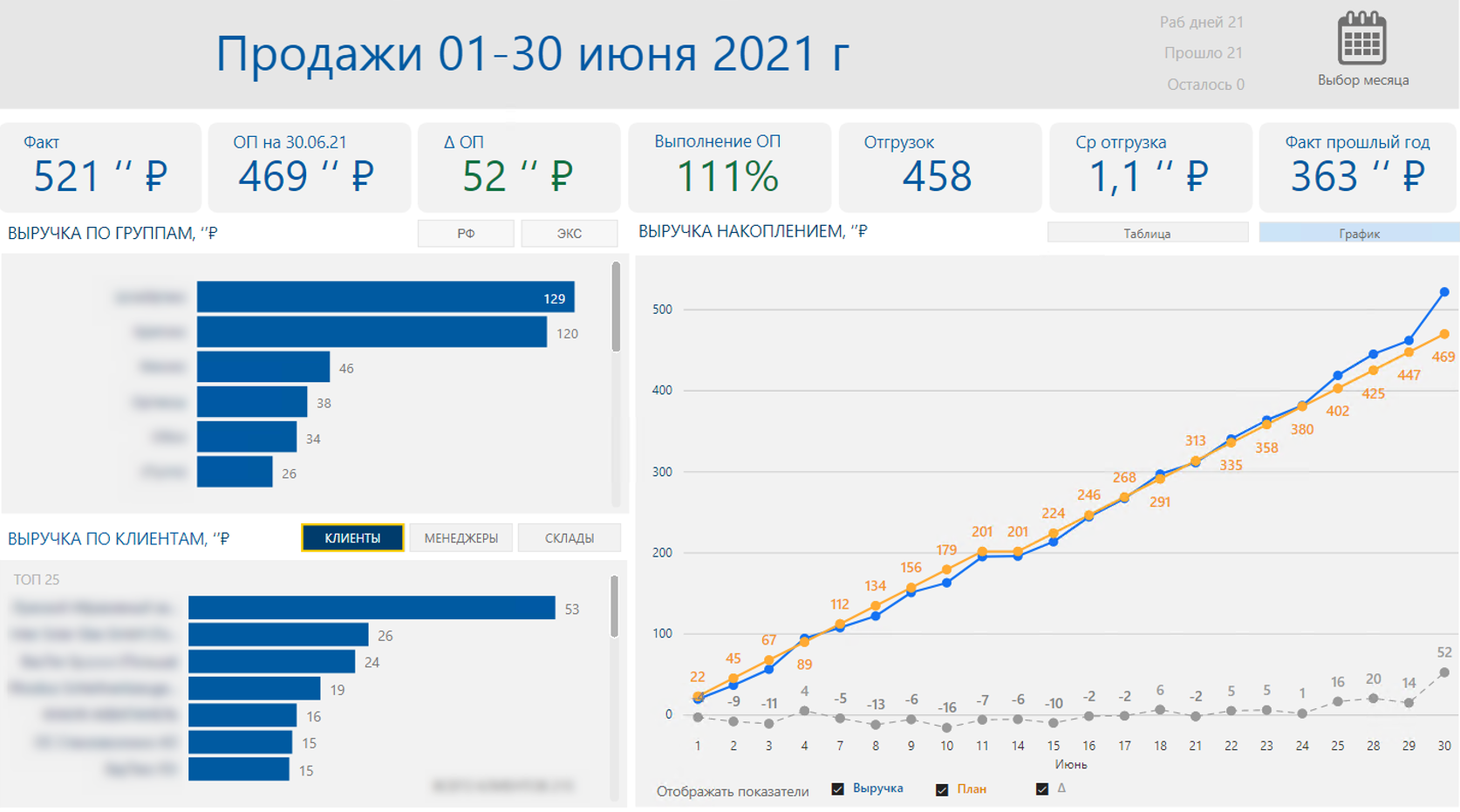1460x812 pixels.
Task: Switch to the График view
Action: [x=1359, y=233]
